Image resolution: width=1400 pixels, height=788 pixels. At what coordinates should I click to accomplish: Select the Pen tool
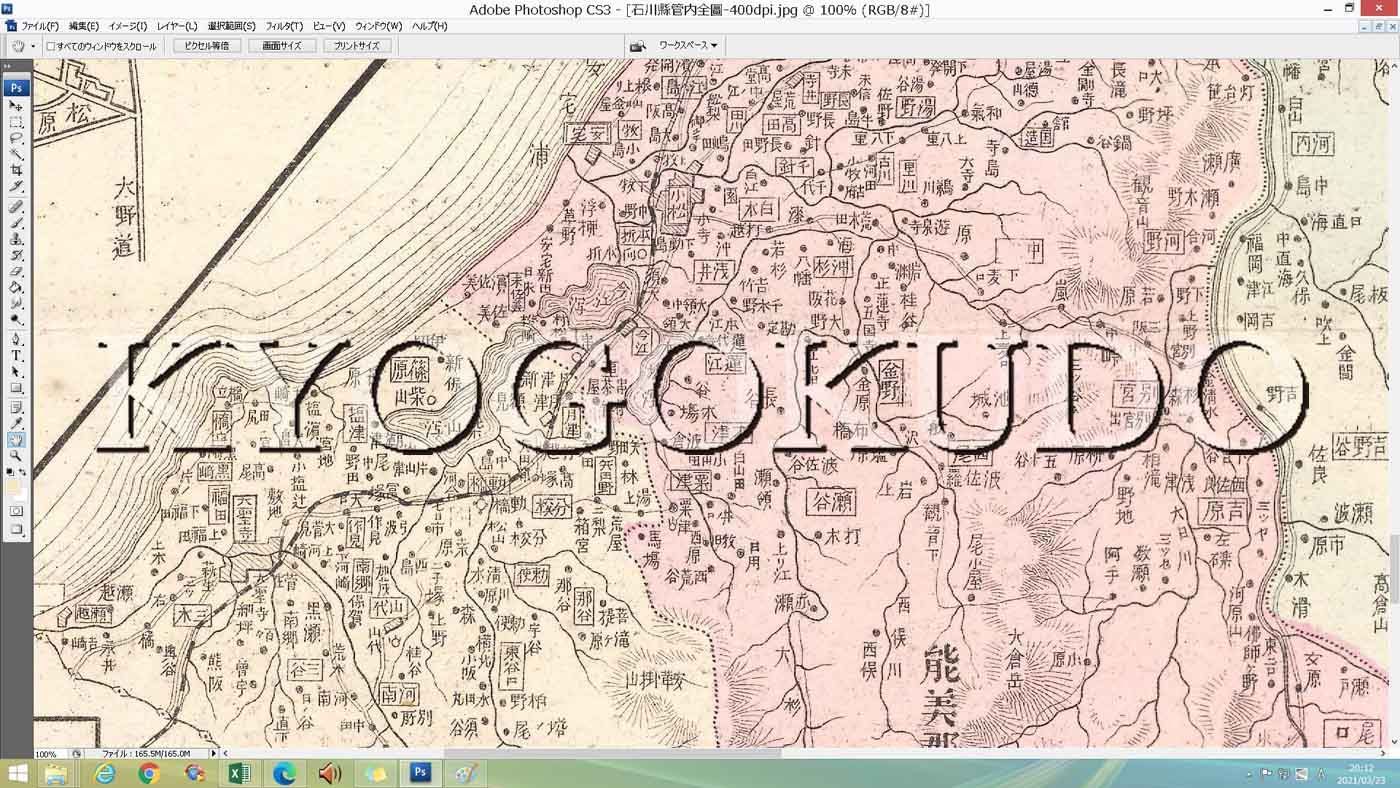click(16, 339)
